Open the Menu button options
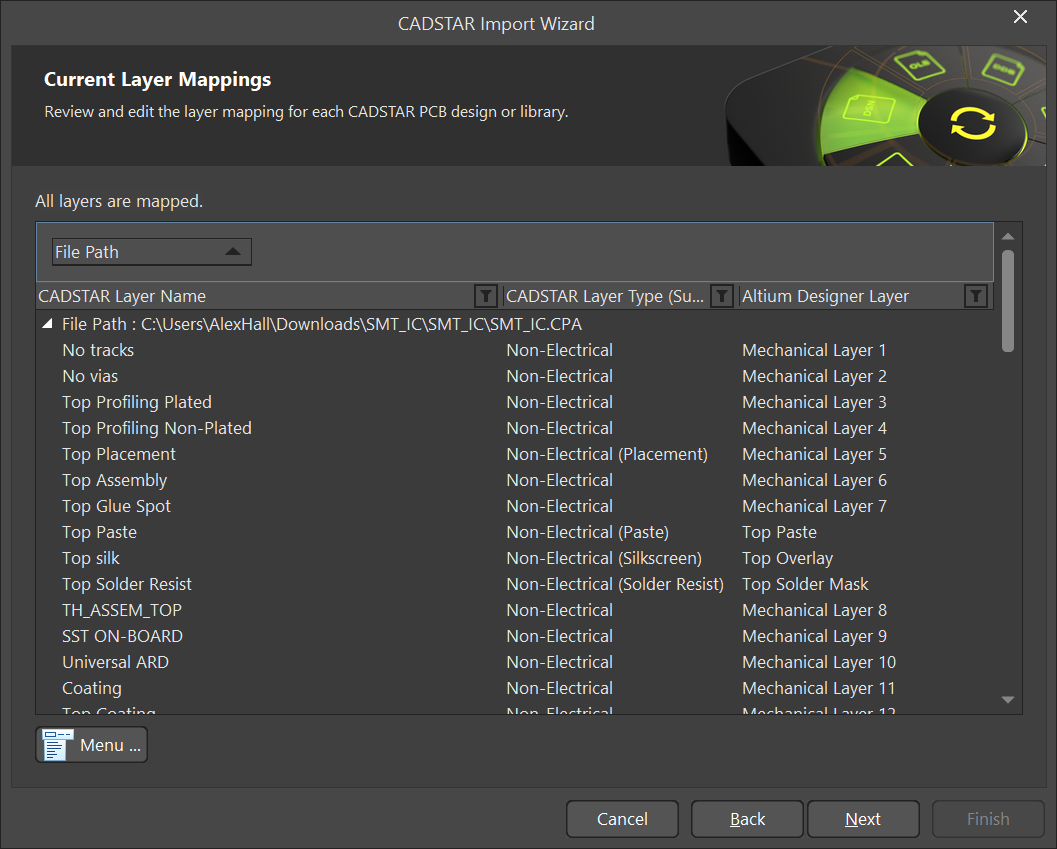The height and width of the screenshot is (849, 1057). click(x=100, y=743)
